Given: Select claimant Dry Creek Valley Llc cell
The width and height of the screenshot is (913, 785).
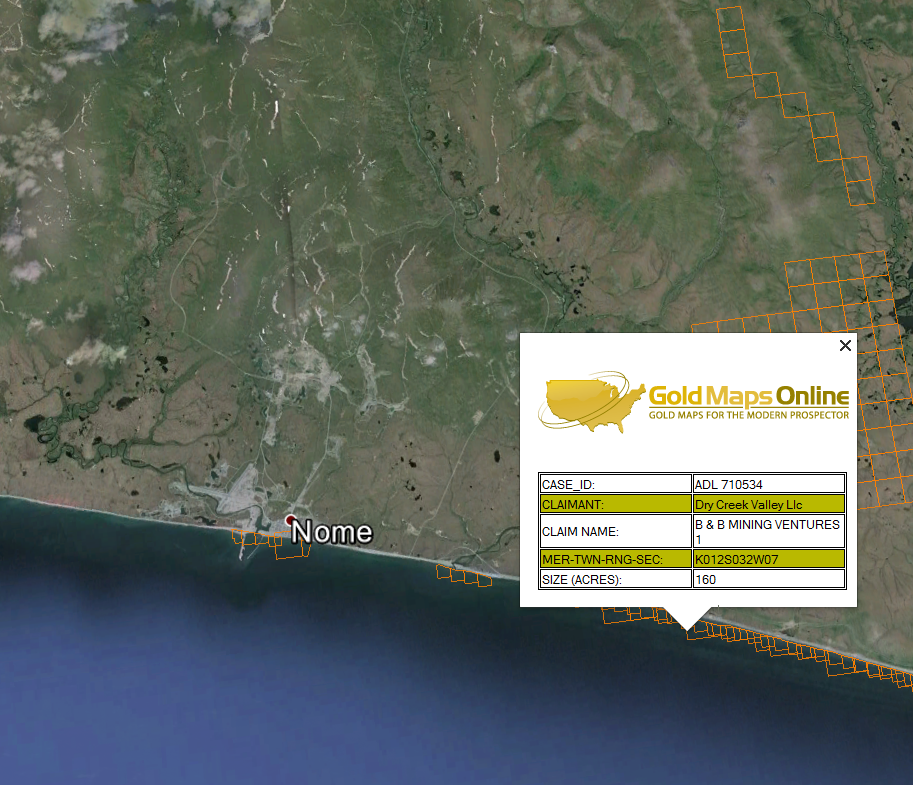Looking at the screenshot, I should 769,504.
